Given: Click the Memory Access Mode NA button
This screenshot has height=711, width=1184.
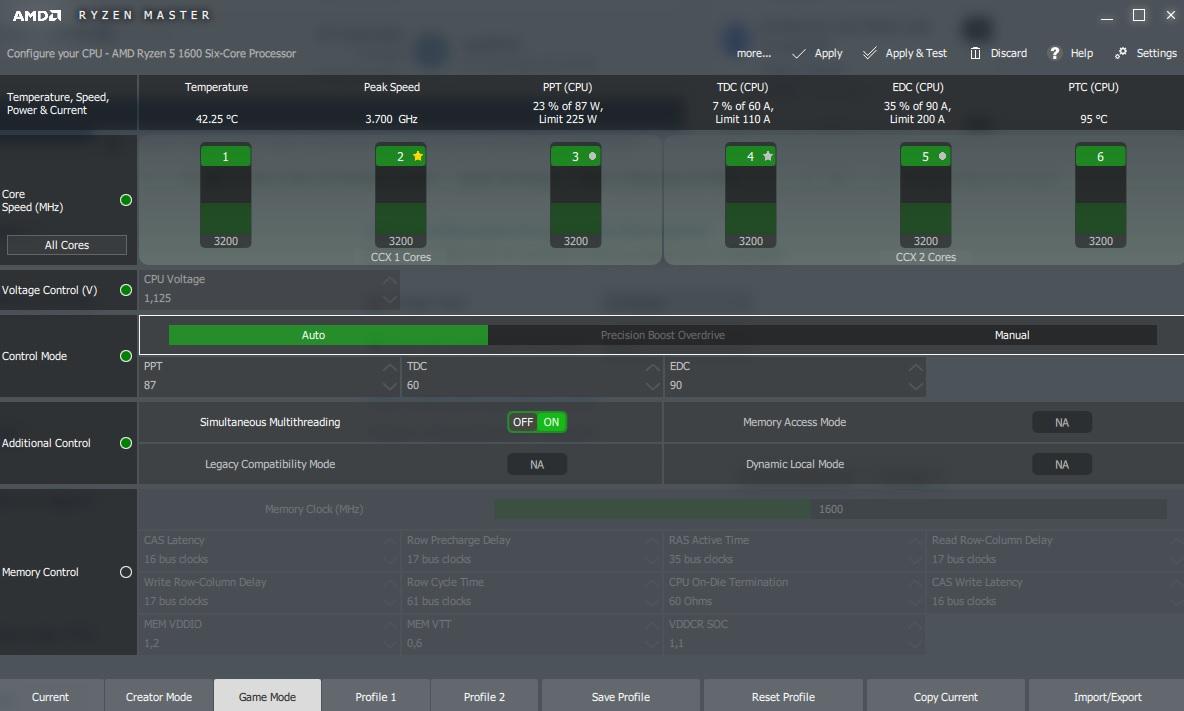Looking at the screenshot, I should tap(1062, 423).
